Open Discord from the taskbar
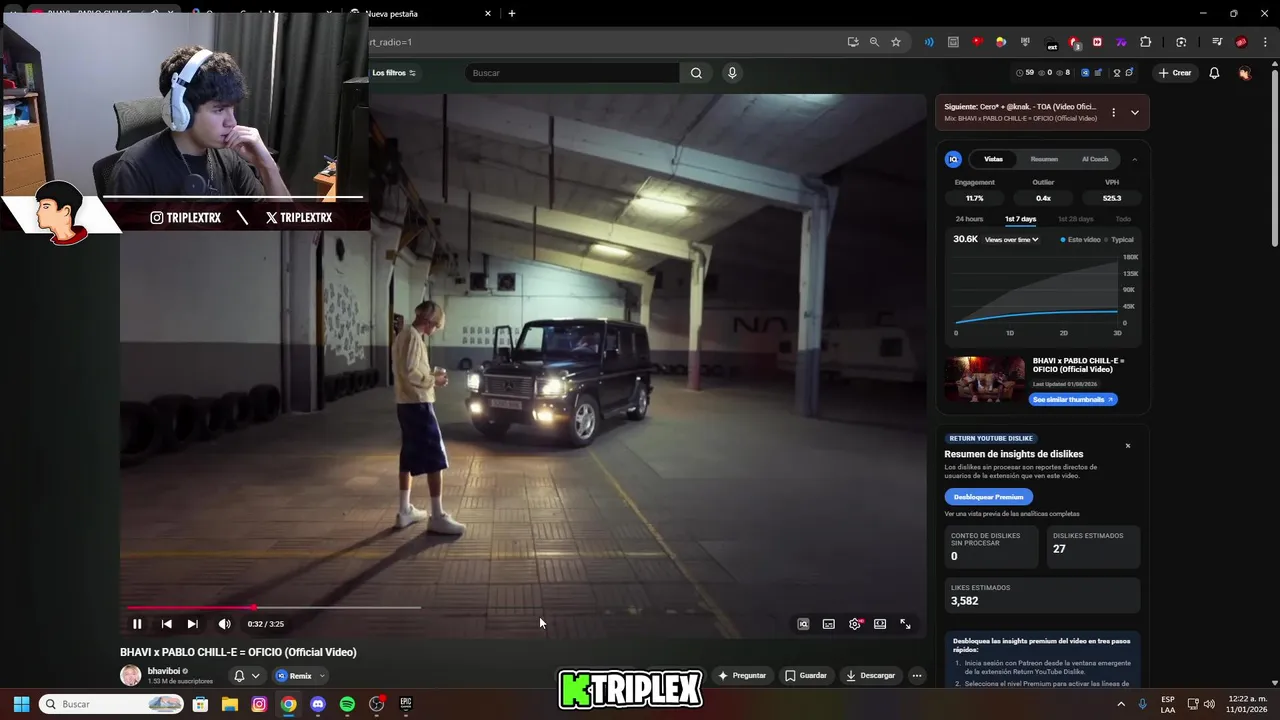1280x720 pixels. pyautogui.click(x=318, y=704)
